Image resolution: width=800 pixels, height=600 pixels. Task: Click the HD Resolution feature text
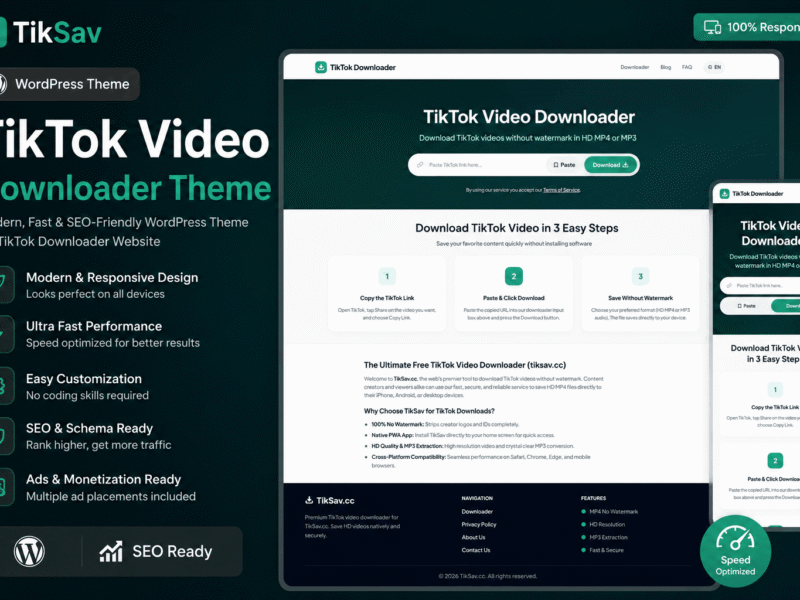point(607,524)
